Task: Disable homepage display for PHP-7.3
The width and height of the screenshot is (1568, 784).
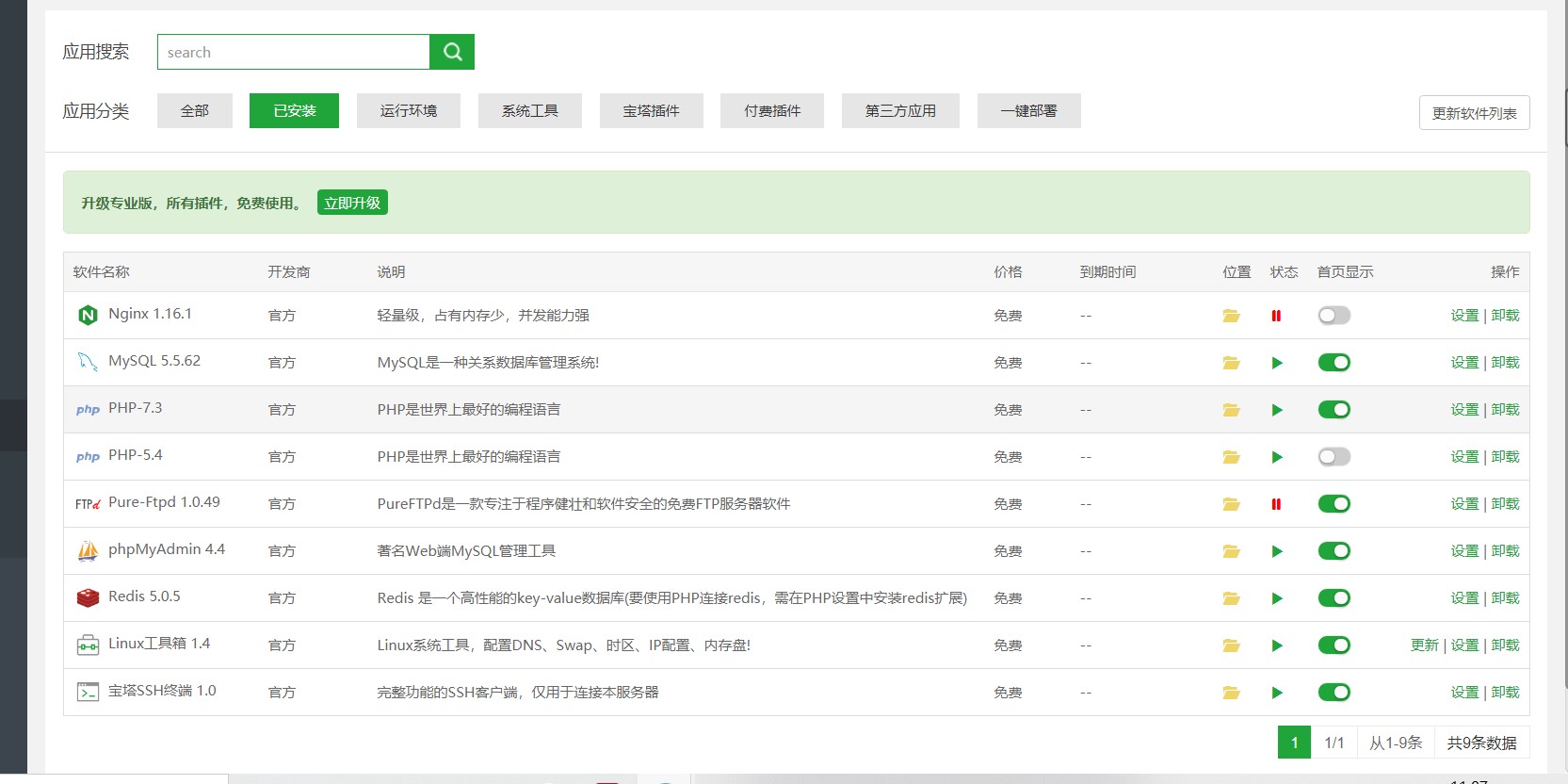Action: (x=1334, y=410)
